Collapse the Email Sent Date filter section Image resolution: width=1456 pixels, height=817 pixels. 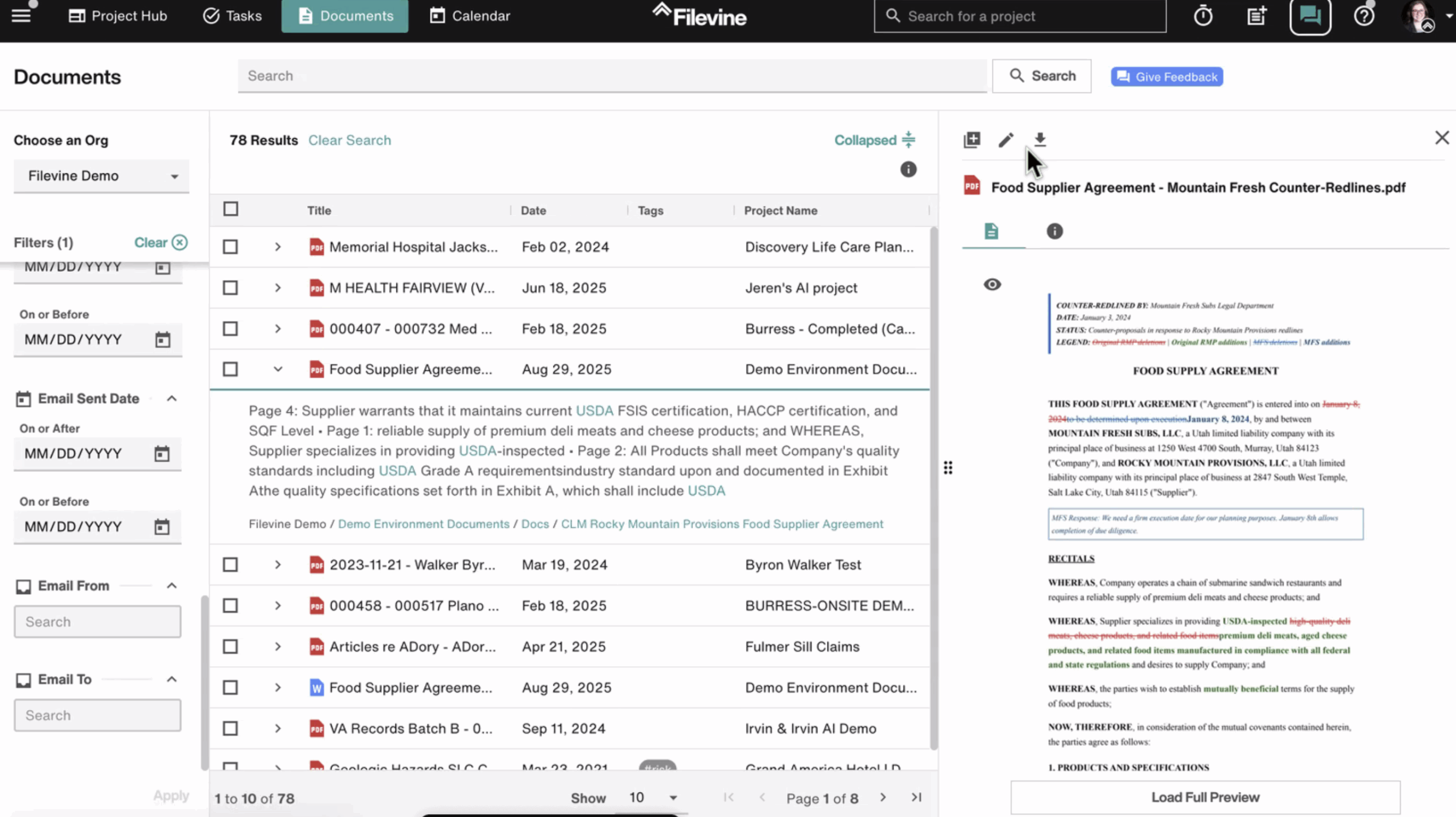pyautogui.click(x=171, y=399)
